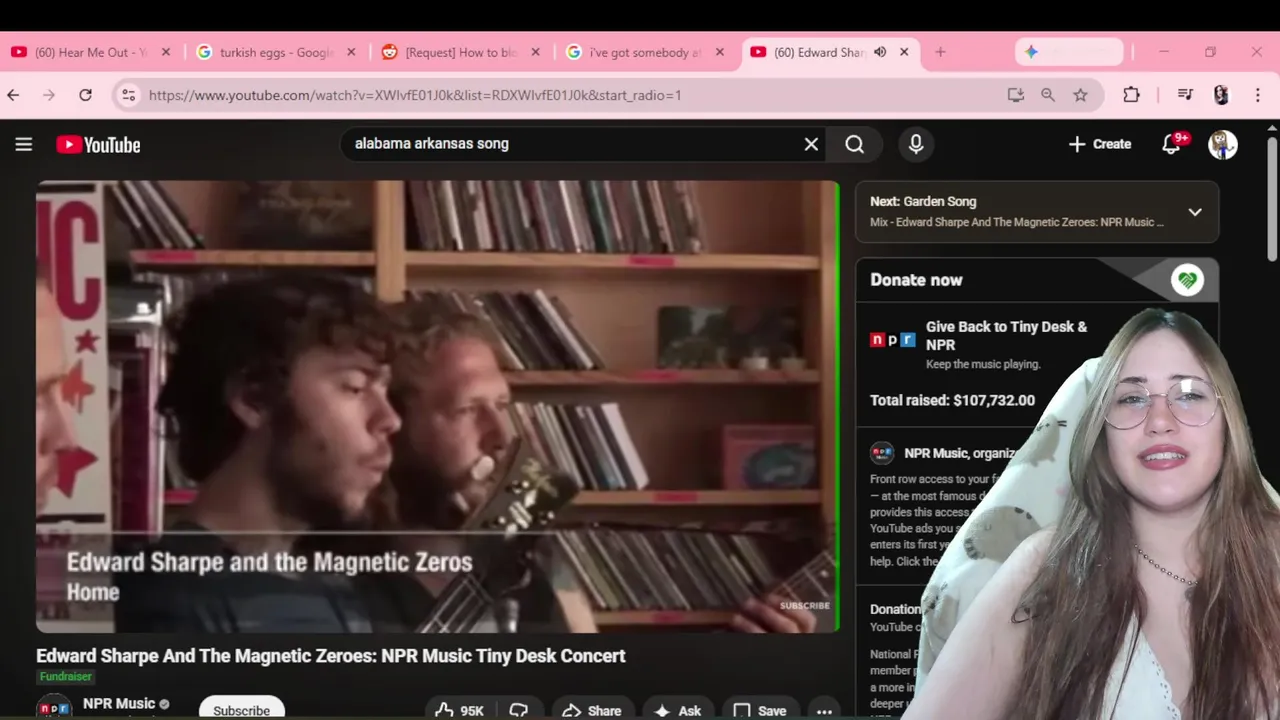Install app icon in the address bar
The height and width of the screenshot is (720, 1280).
click(x=1016, y=95)
